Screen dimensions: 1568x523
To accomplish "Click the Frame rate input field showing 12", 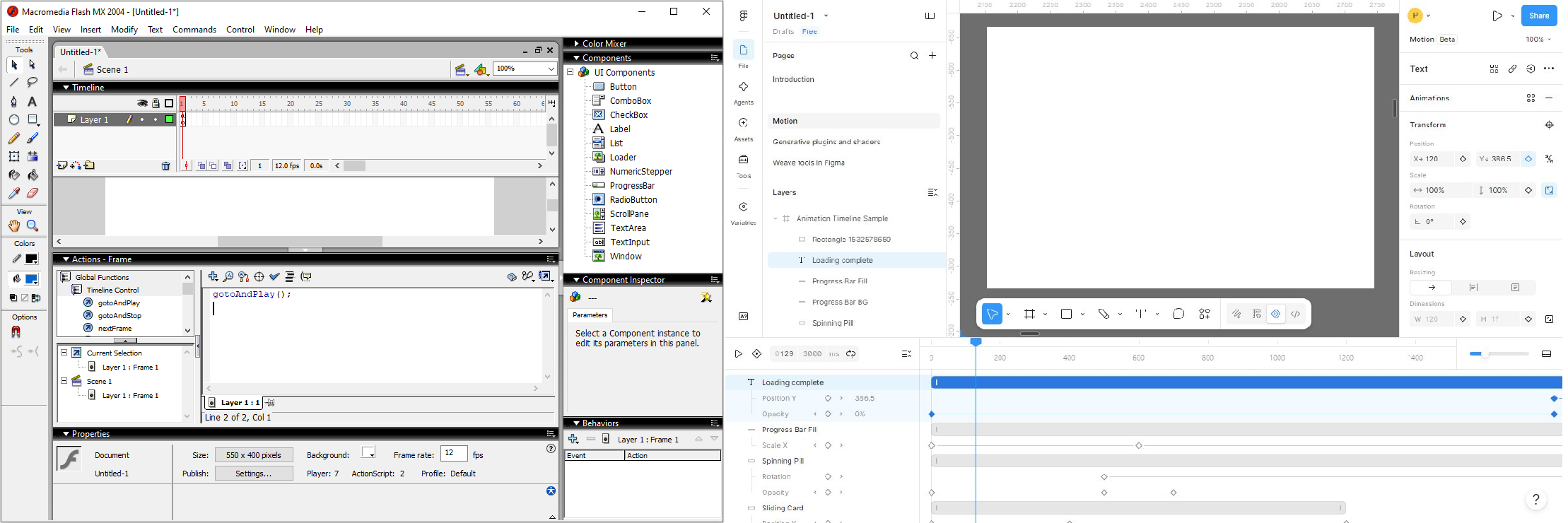I will click(454, 454).
